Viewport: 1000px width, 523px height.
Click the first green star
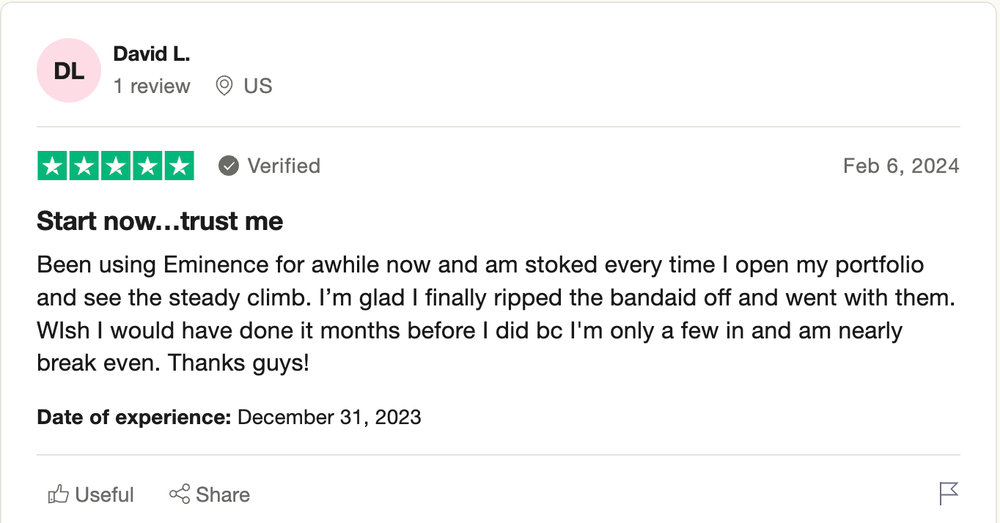[53, 166]
